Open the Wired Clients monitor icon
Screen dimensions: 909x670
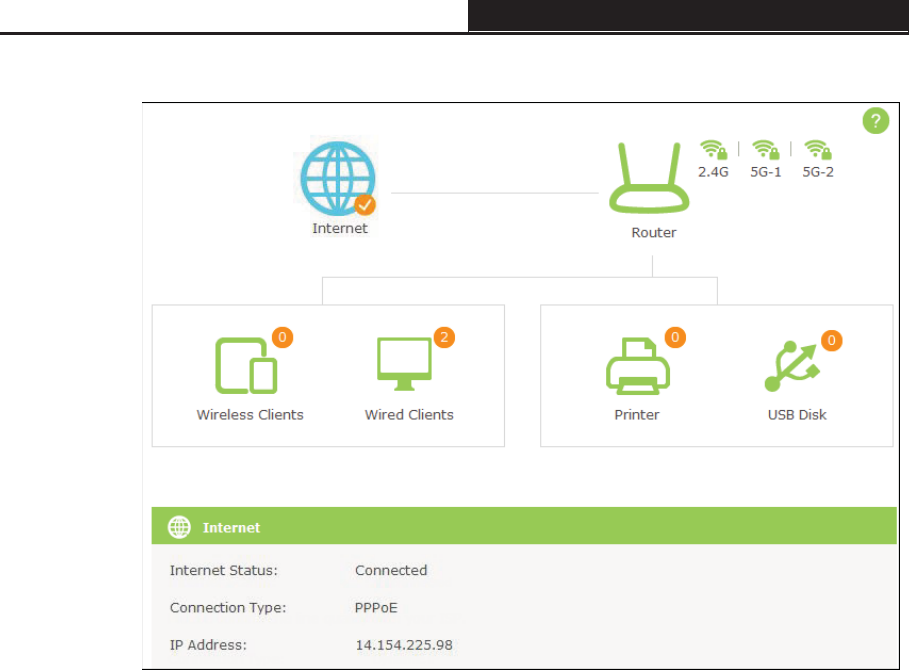click(x=404, y=364)
